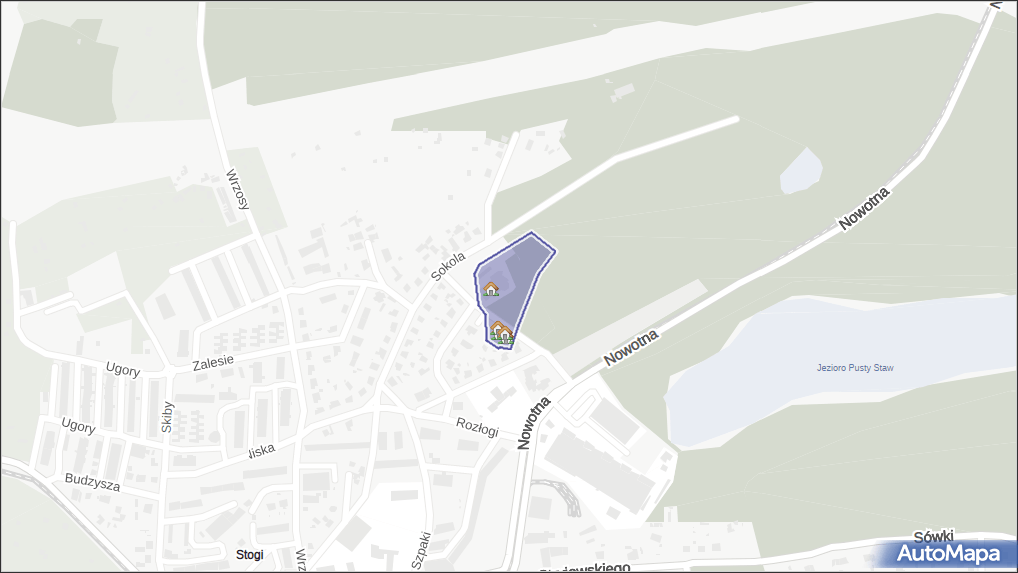Image resolution: width=1018 pixels, height=573 pixels.
Task: Click the single house marker near Sokola street
Action: click(x=491, y=289)
